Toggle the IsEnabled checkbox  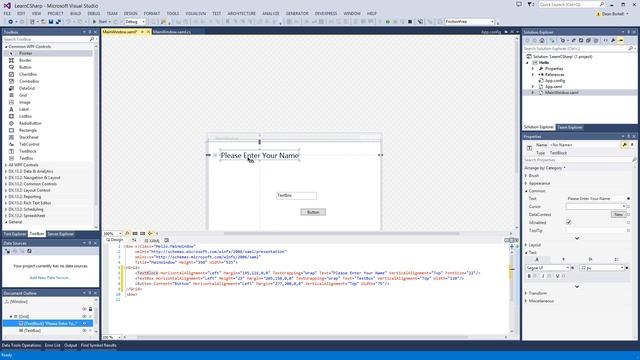[569, 222]
